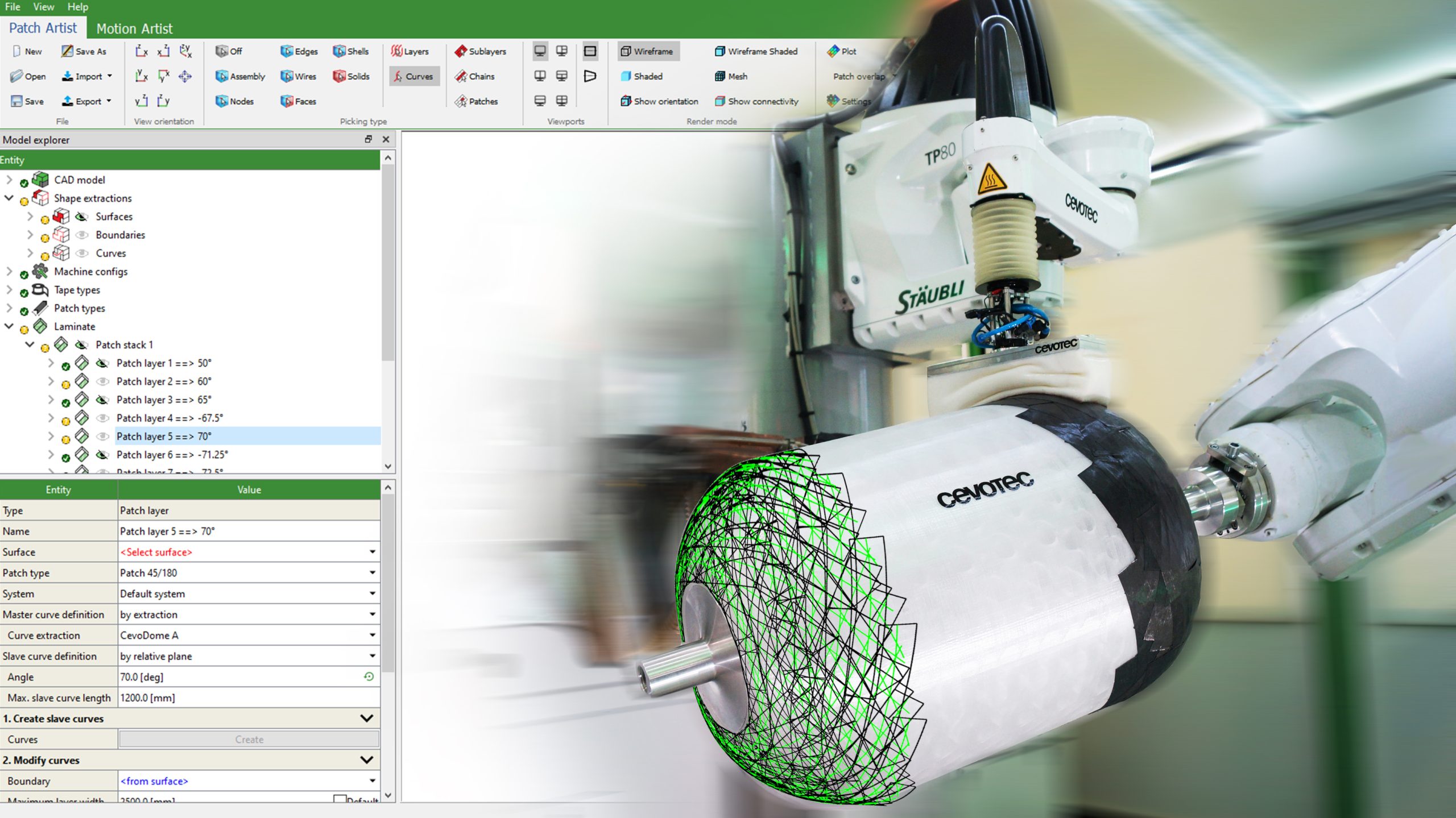1456x818 pixels.
Task: Open the Surface dropdown
Action: [372, 552]
